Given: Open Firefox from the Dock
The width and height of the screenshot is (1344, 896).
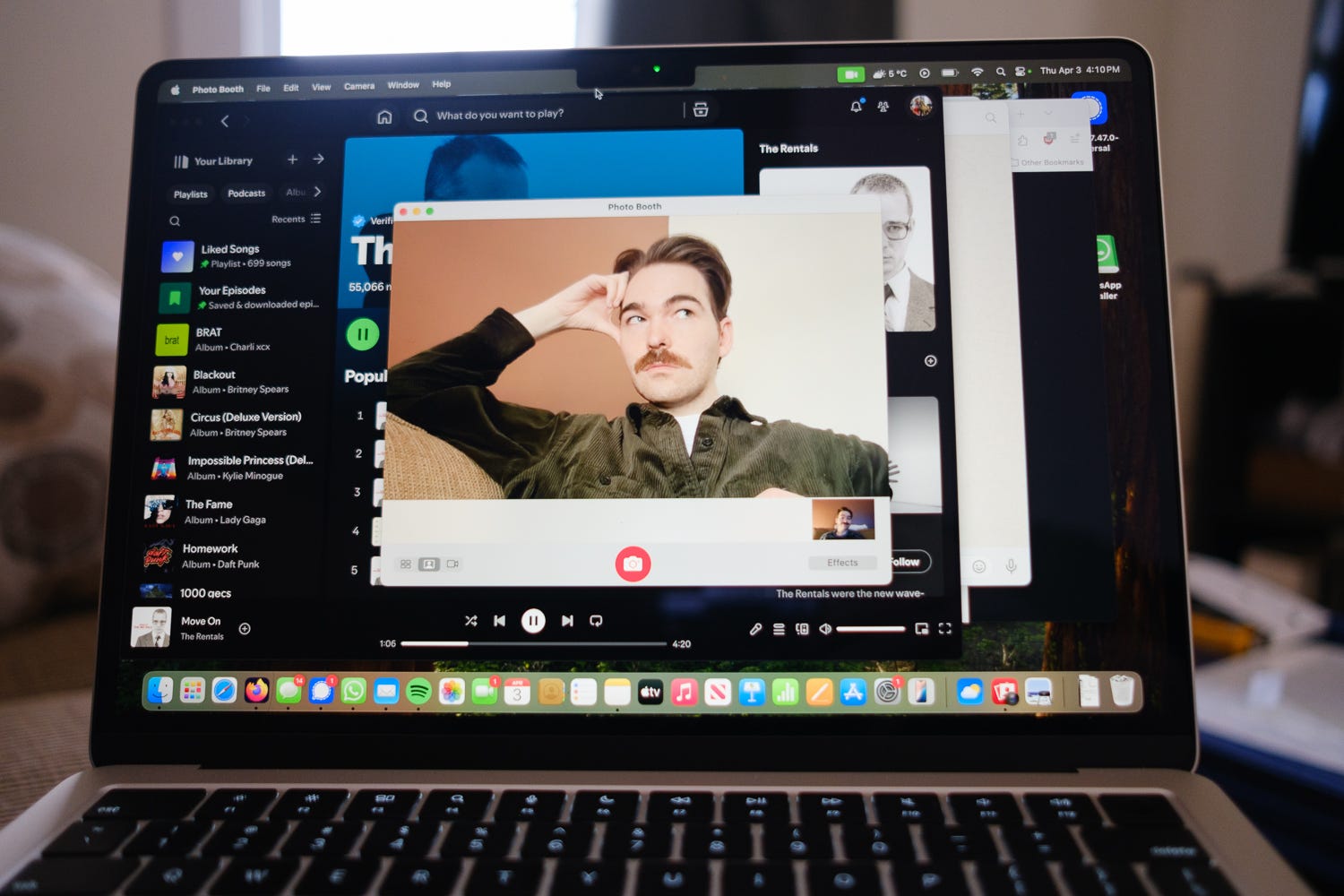Looking at the screenshot, I should click(x=256, y=691).
